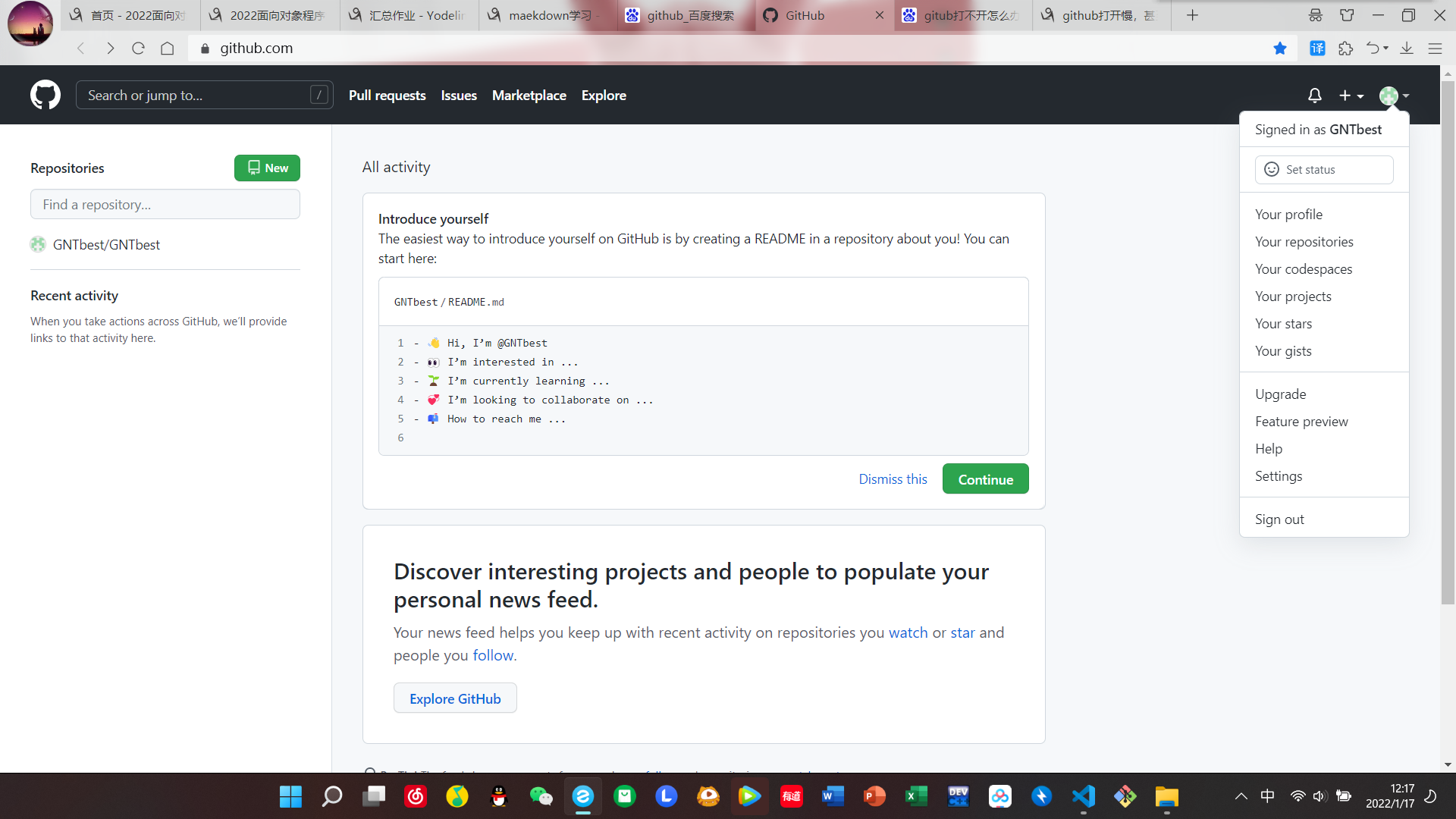Click the GitHub octocat logo
Screen dimensions: 1456x819
[45, 96]
